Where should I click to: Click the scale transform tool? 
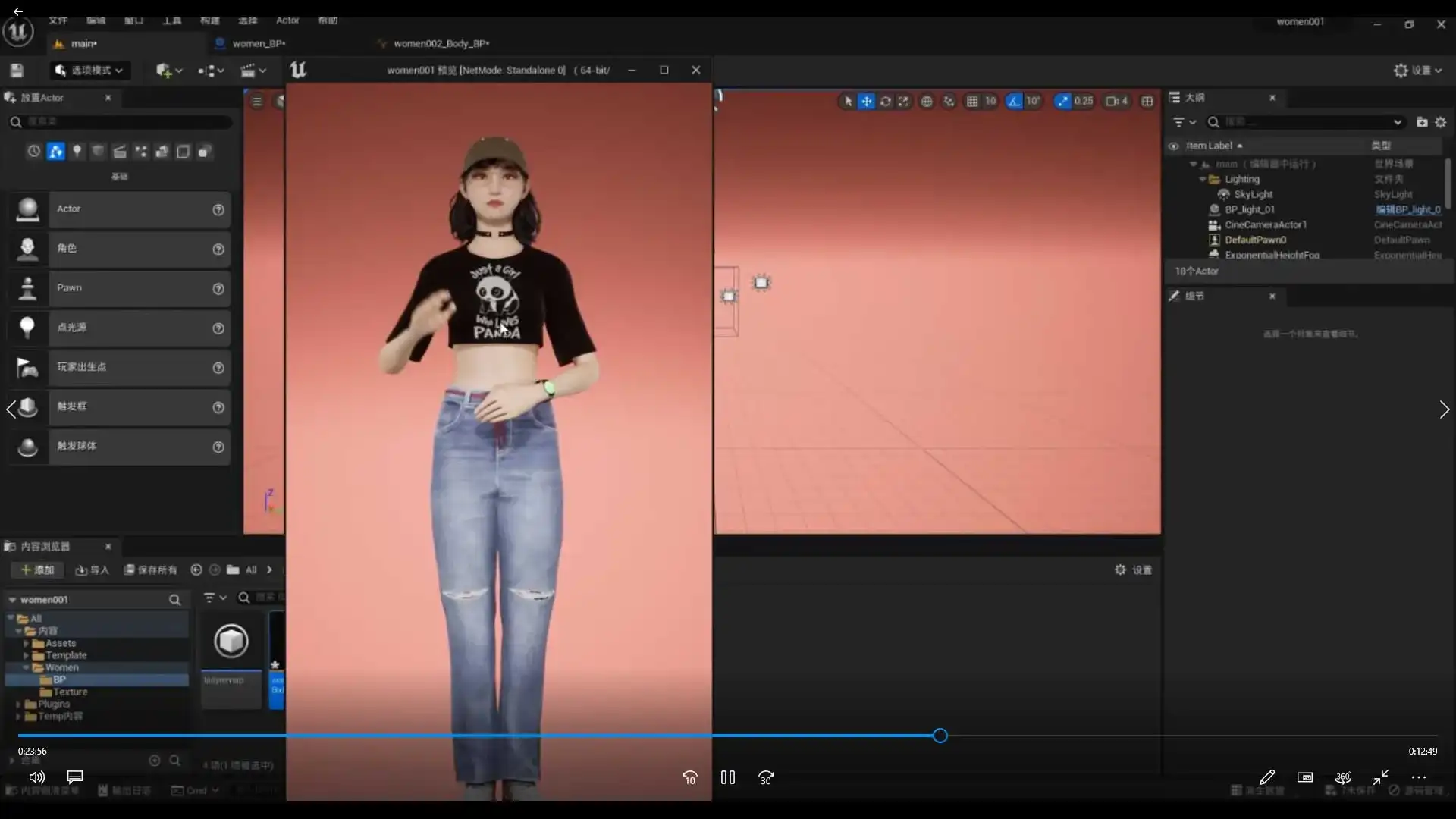[903, 101]
